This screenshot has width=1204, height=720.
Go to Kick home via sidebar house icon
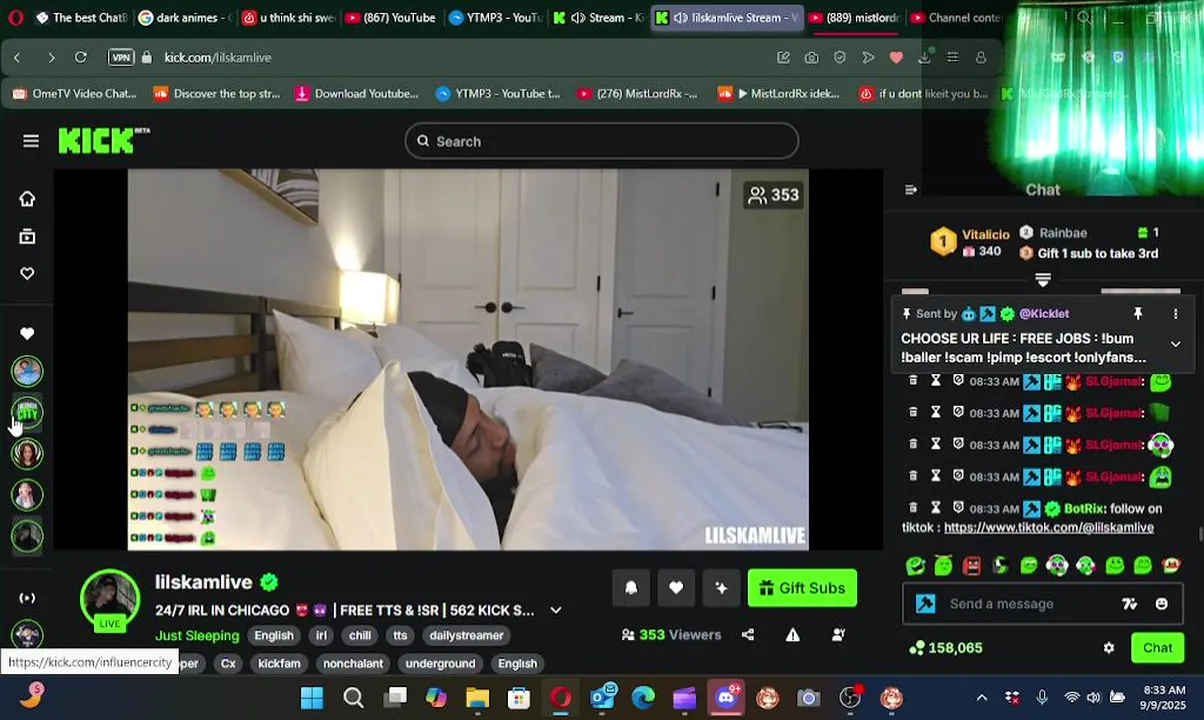[x=27, y=198]
